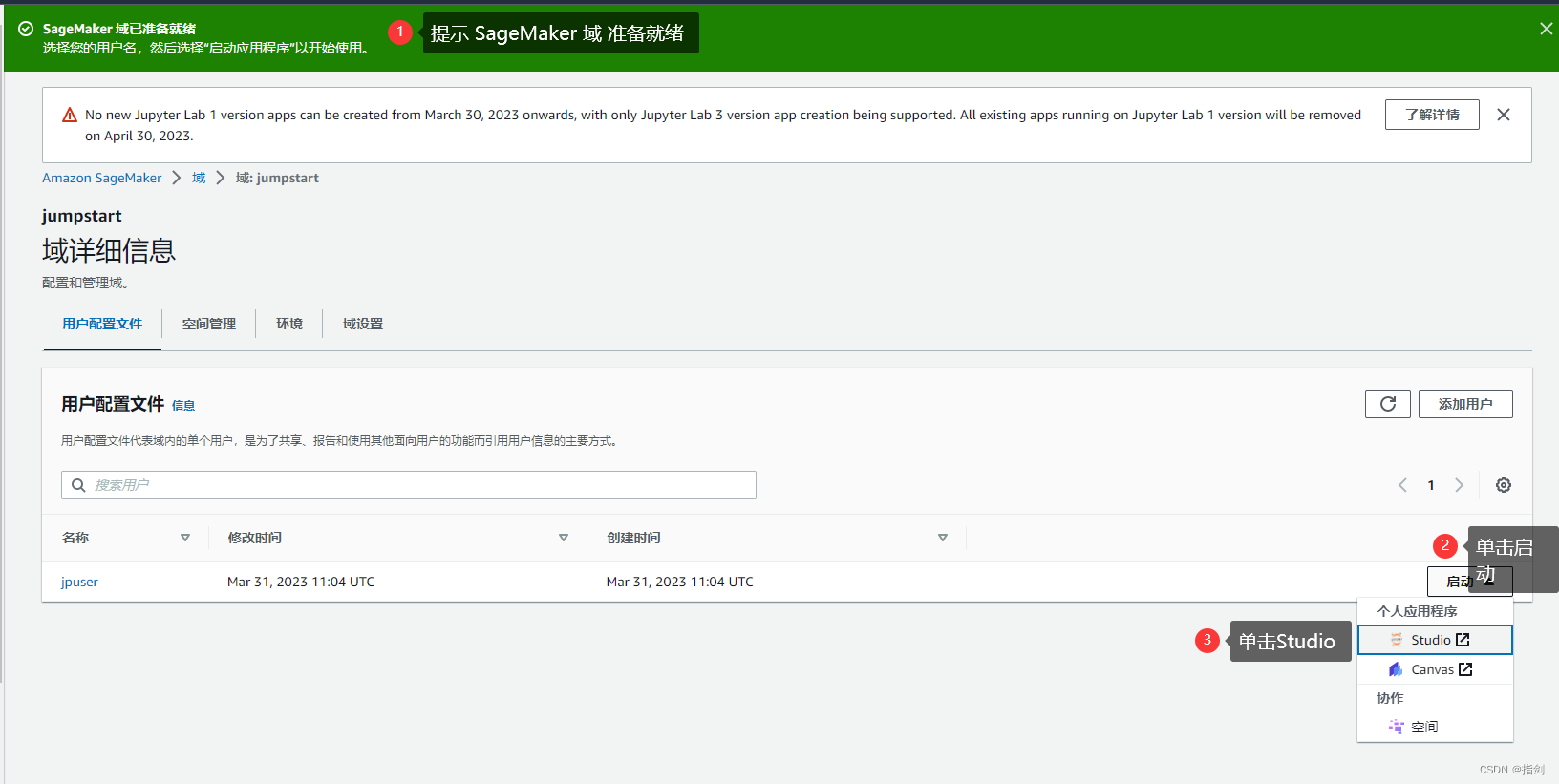Go to next page of users
Viewport: 1559px width, 784px height.
coord(1459,485)
